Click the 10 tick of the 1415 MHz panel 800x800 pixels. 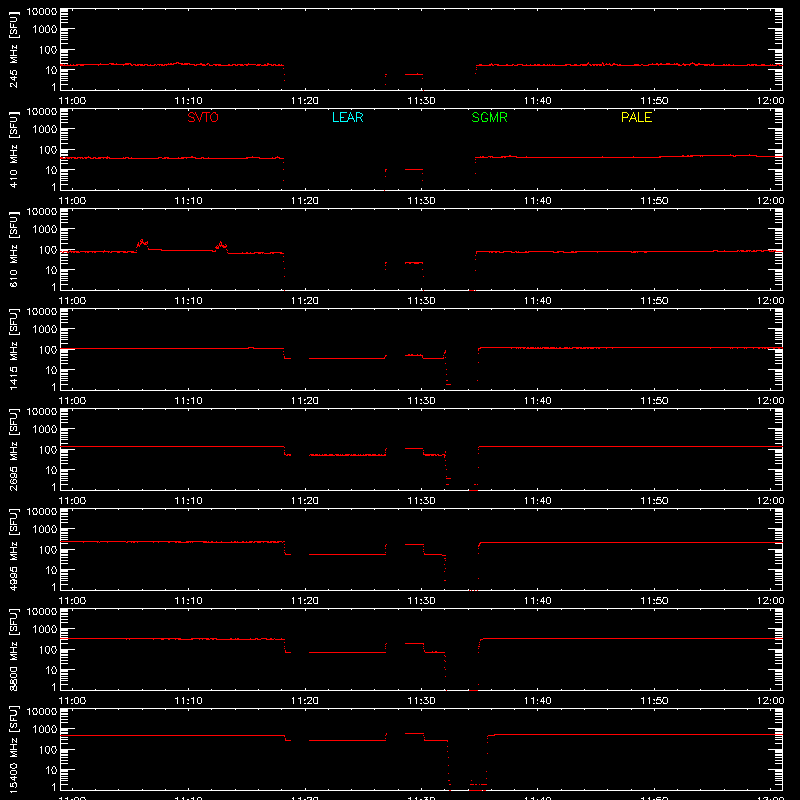51,370
